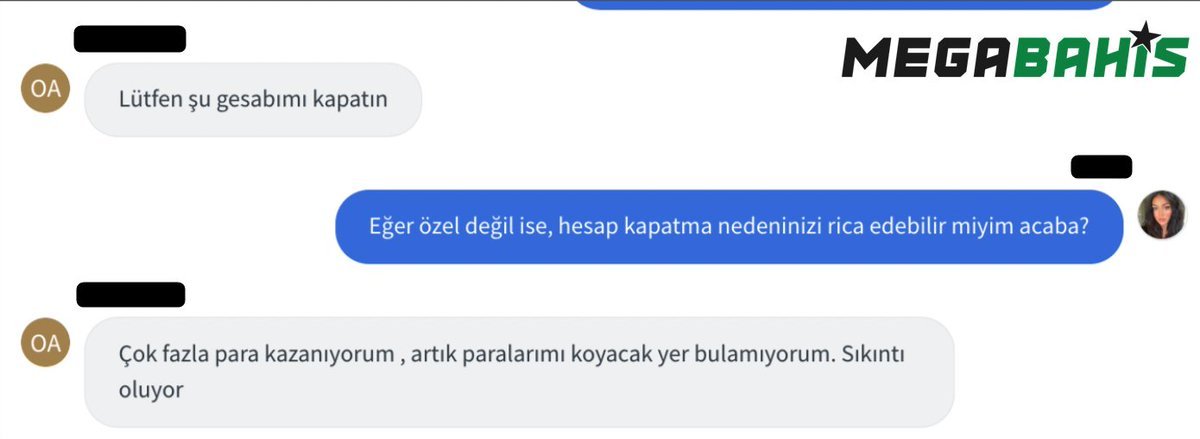Click the partially visible blue bubble at top

[x=845, y=4]
